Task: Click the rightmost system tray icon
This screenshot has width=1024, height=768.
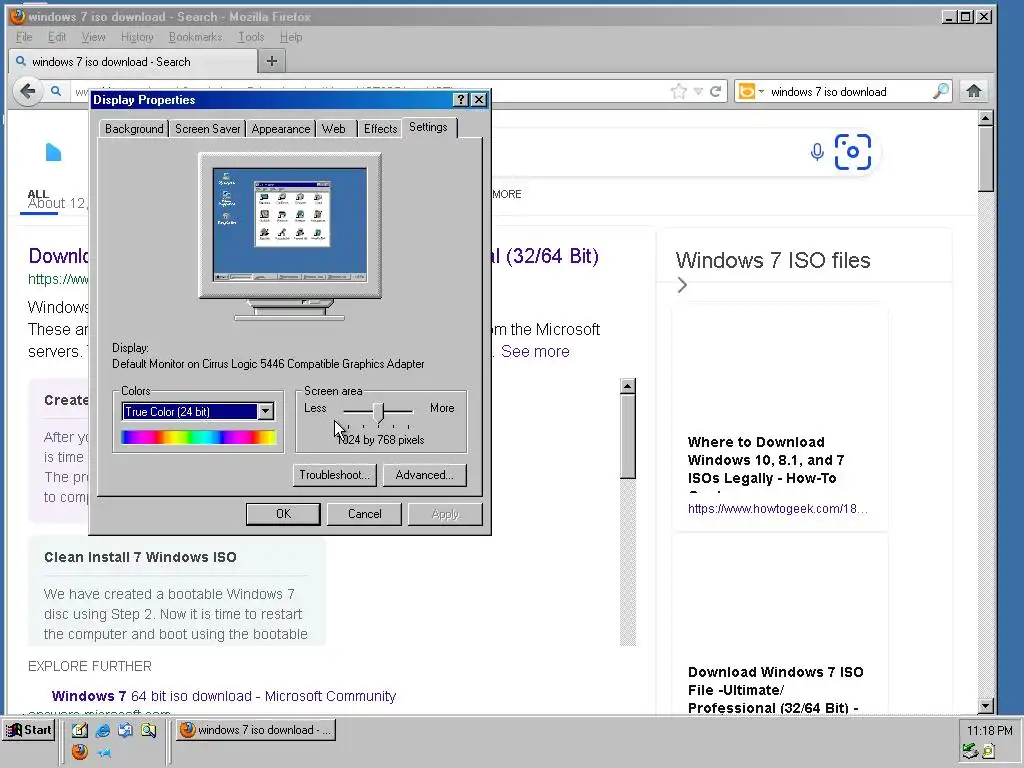Action: tap(988, 751)
